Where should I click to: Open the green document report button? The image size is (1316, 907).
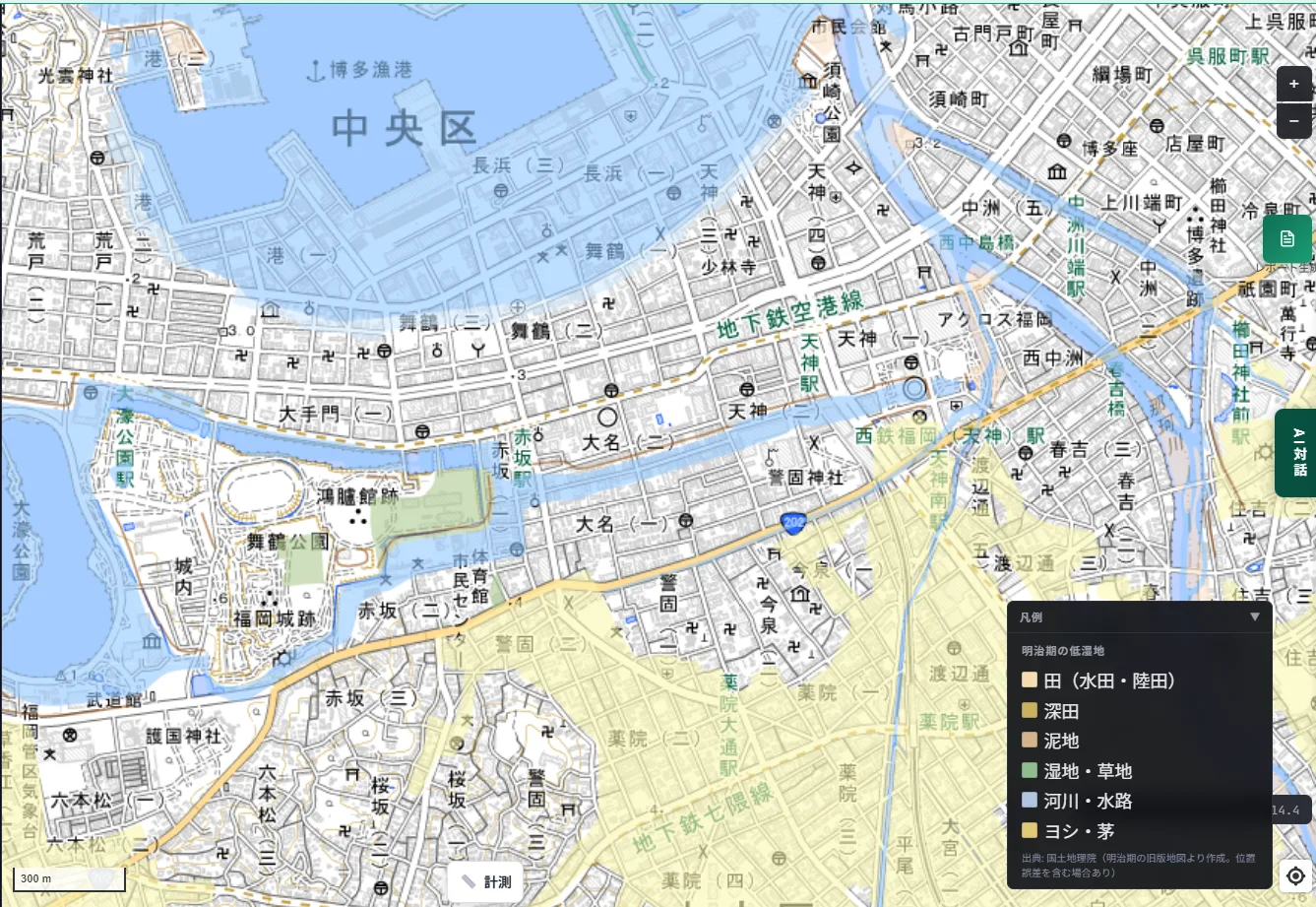tap(1286, 238)
